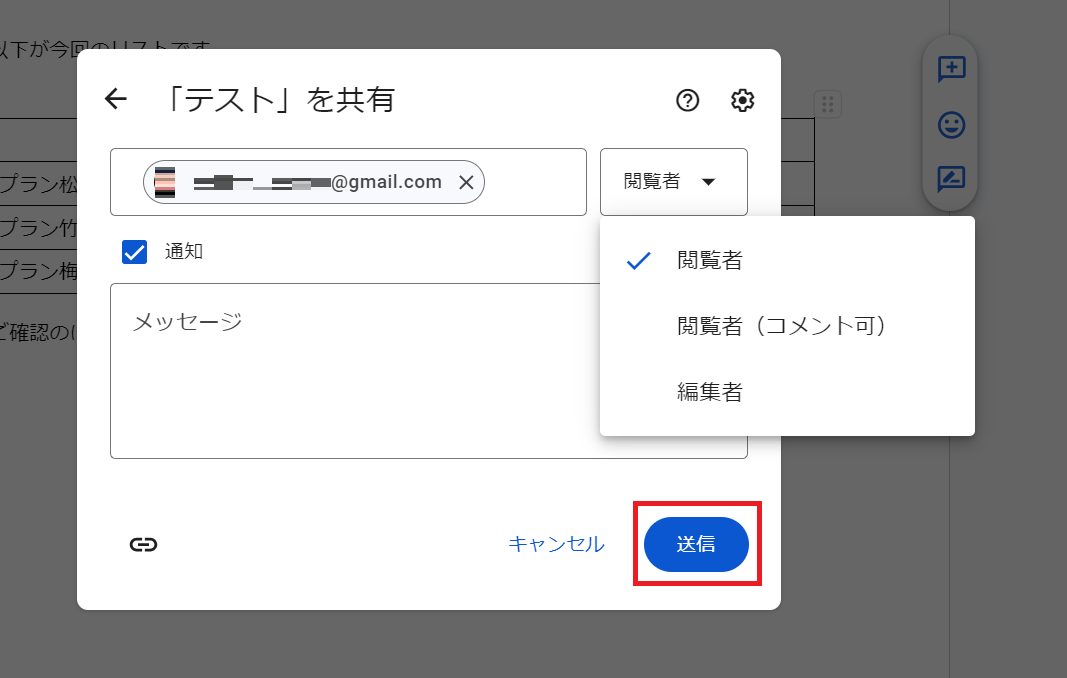This screenshot has width=1067, height=678.
Task: Click the table drag handle dots icon
Action: click(x=827, y=103)
